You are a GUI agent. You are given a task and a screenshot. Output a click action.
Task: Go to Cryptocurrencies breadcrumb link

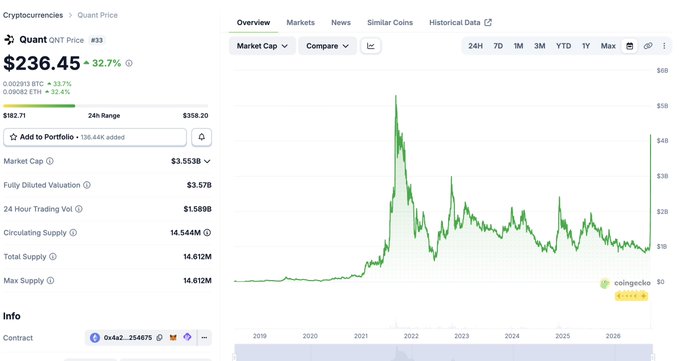coord(33,15)
